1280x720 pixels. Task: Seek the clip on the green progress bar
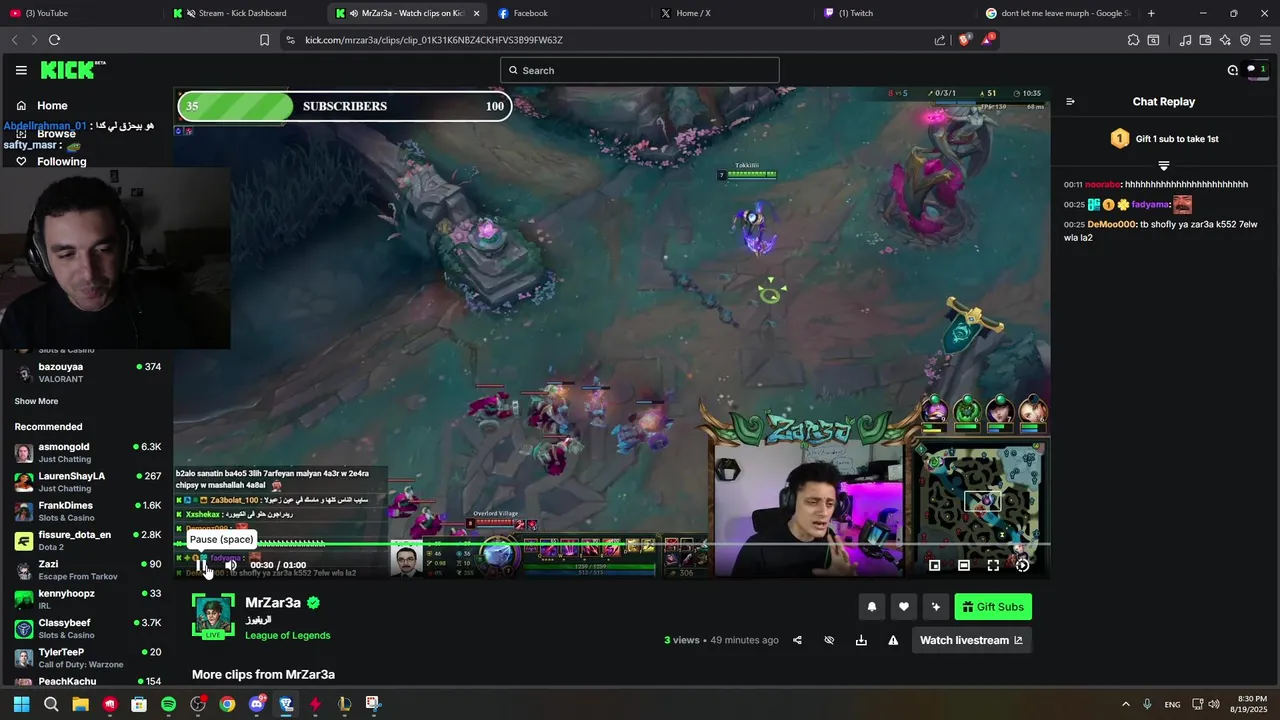[611, 544]
